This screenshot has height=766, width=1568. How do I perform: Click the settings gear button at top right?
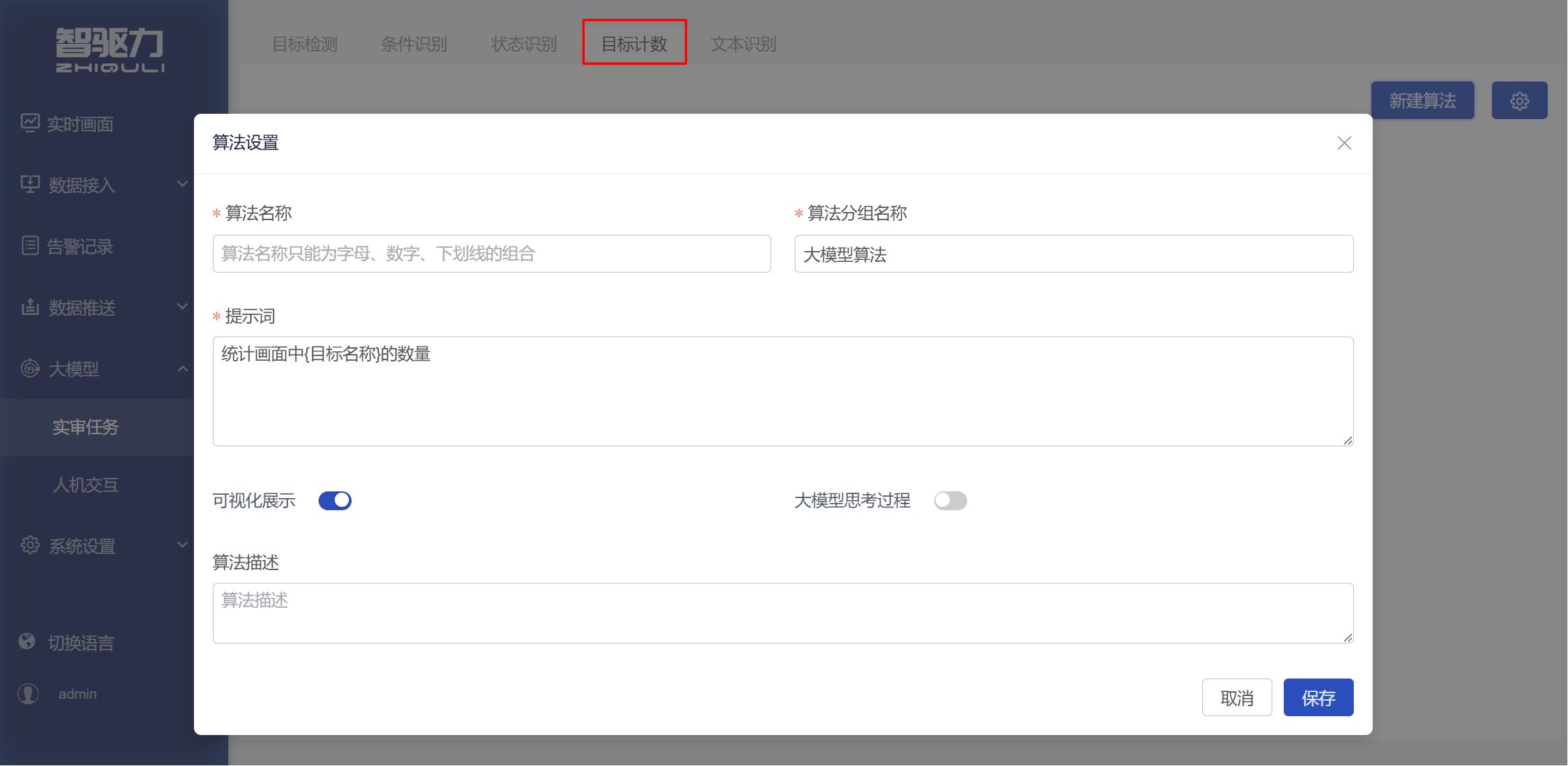click(1519, 101)
